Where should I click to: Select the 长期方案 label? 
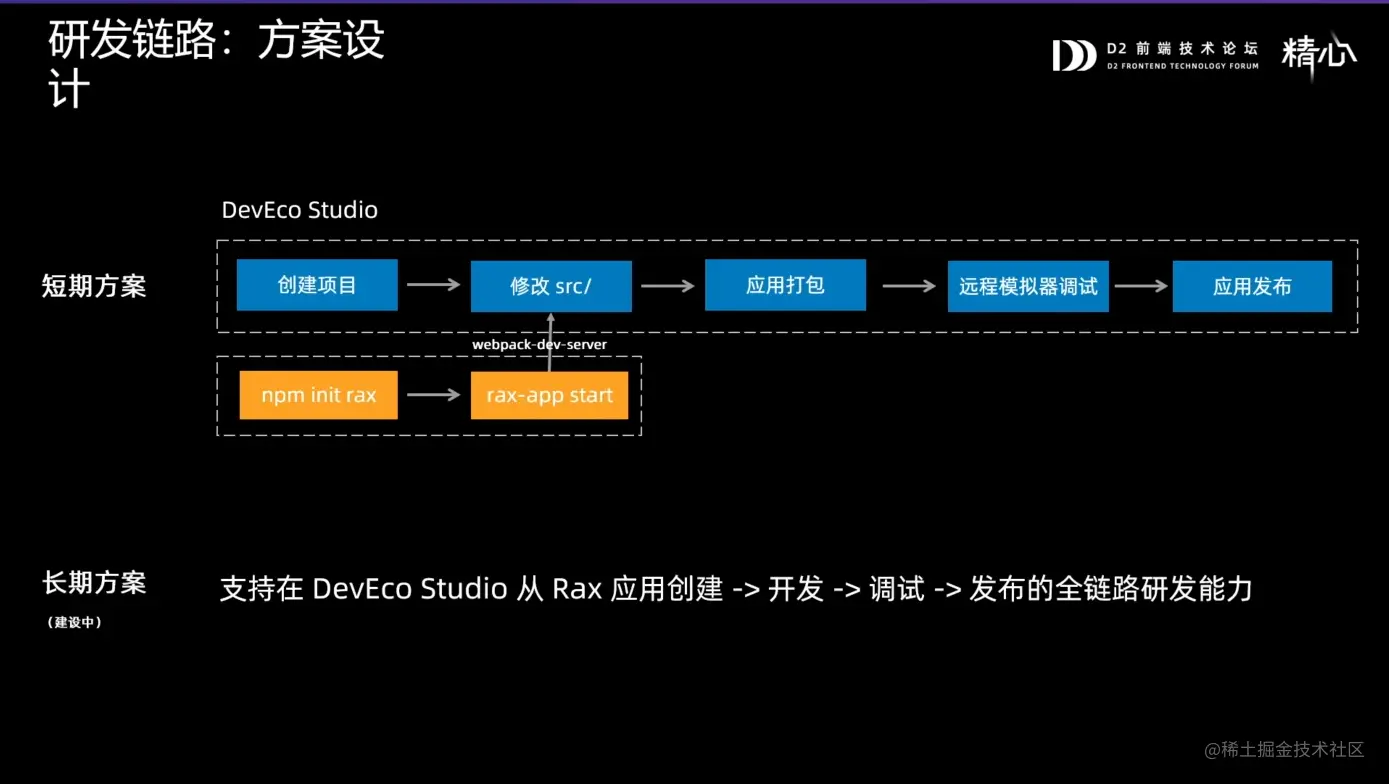[x=94, y=582]
